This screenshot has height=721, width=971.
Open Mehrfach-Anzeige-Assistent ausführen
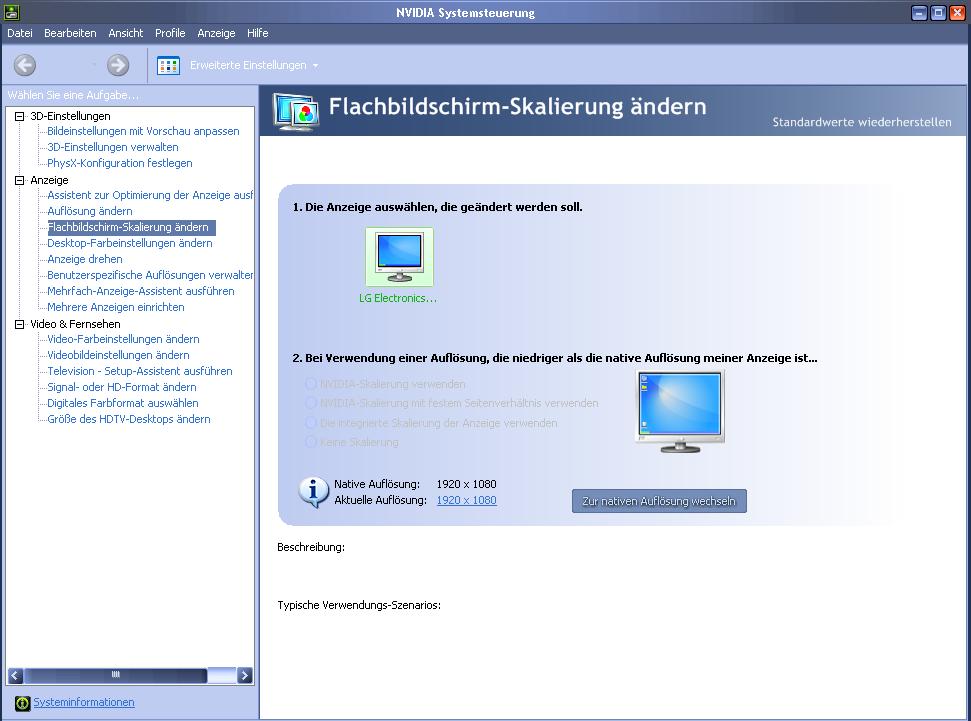click(141, 292)
